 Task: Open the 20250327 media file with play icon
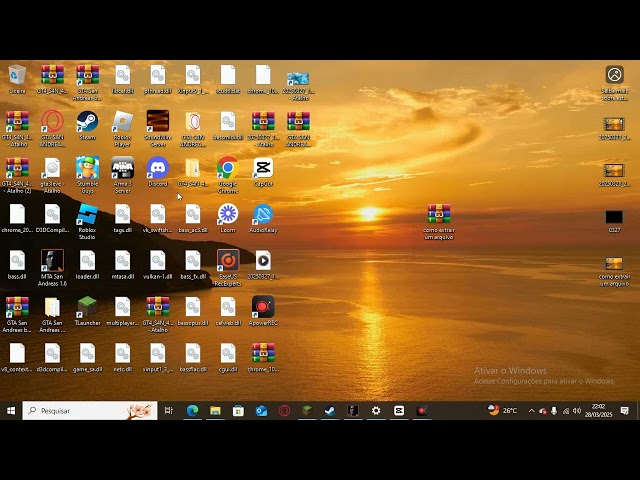[x=263, y=264]
